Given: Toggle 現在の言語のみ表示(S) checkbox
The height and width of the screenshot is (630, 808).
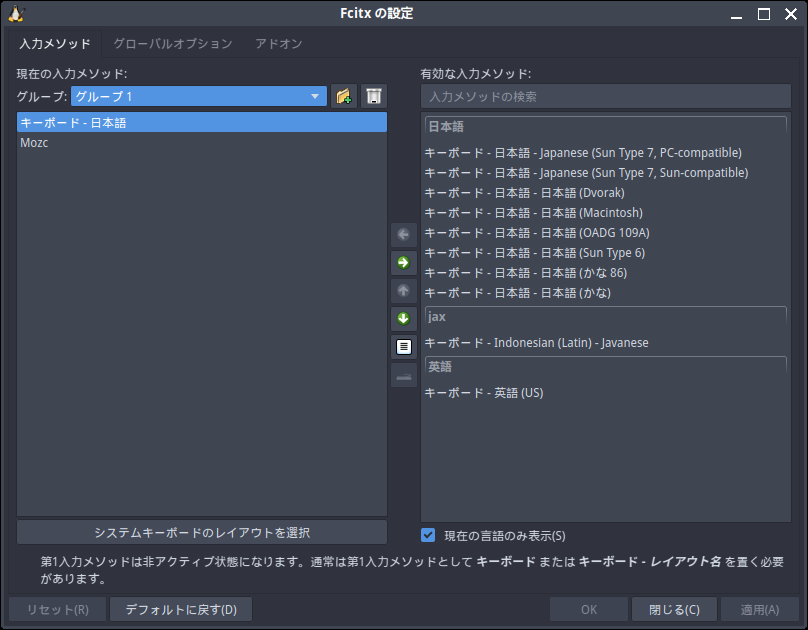Looking at the screenshot, I should [x=428, y=535].
